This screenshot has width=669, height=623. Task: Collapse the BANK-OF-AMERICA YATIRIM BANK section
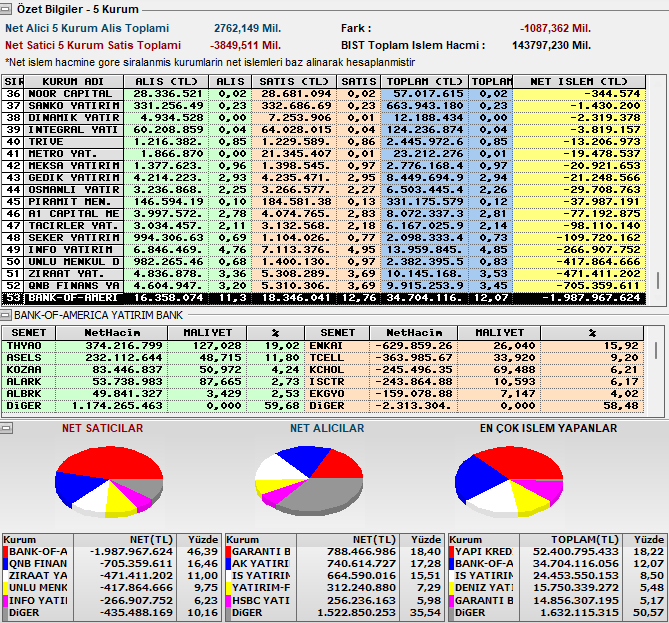(x=6, y=315)
